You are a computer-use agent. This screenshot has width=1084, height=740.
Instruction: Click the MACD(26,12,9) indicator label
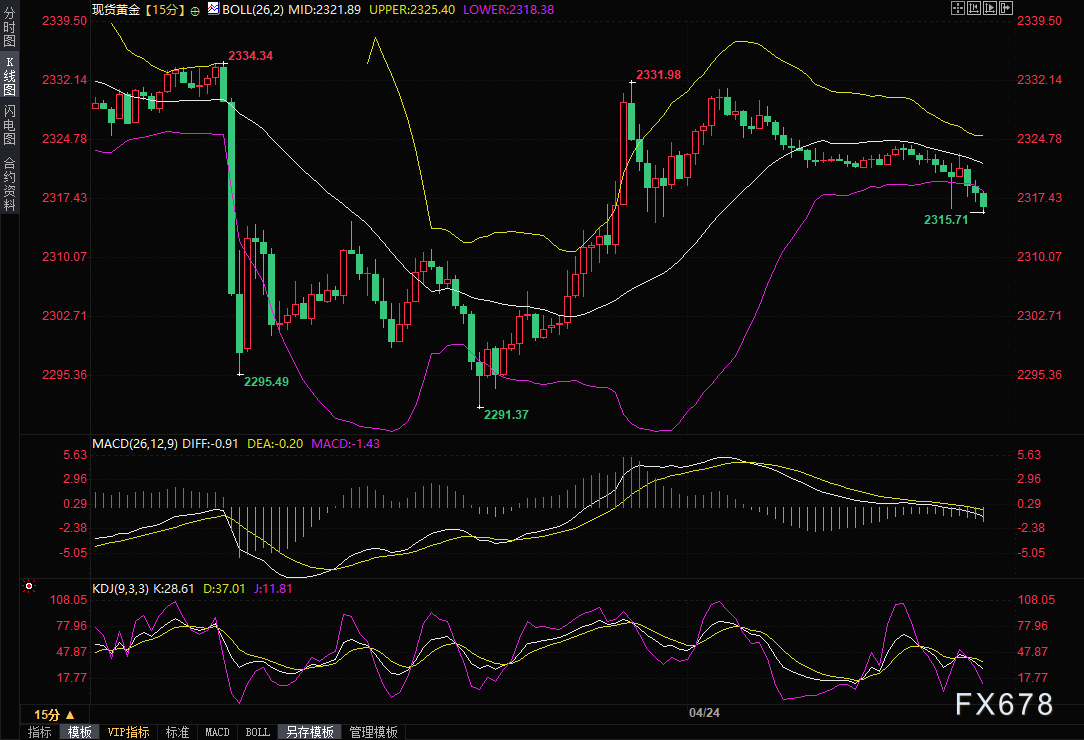135,444
